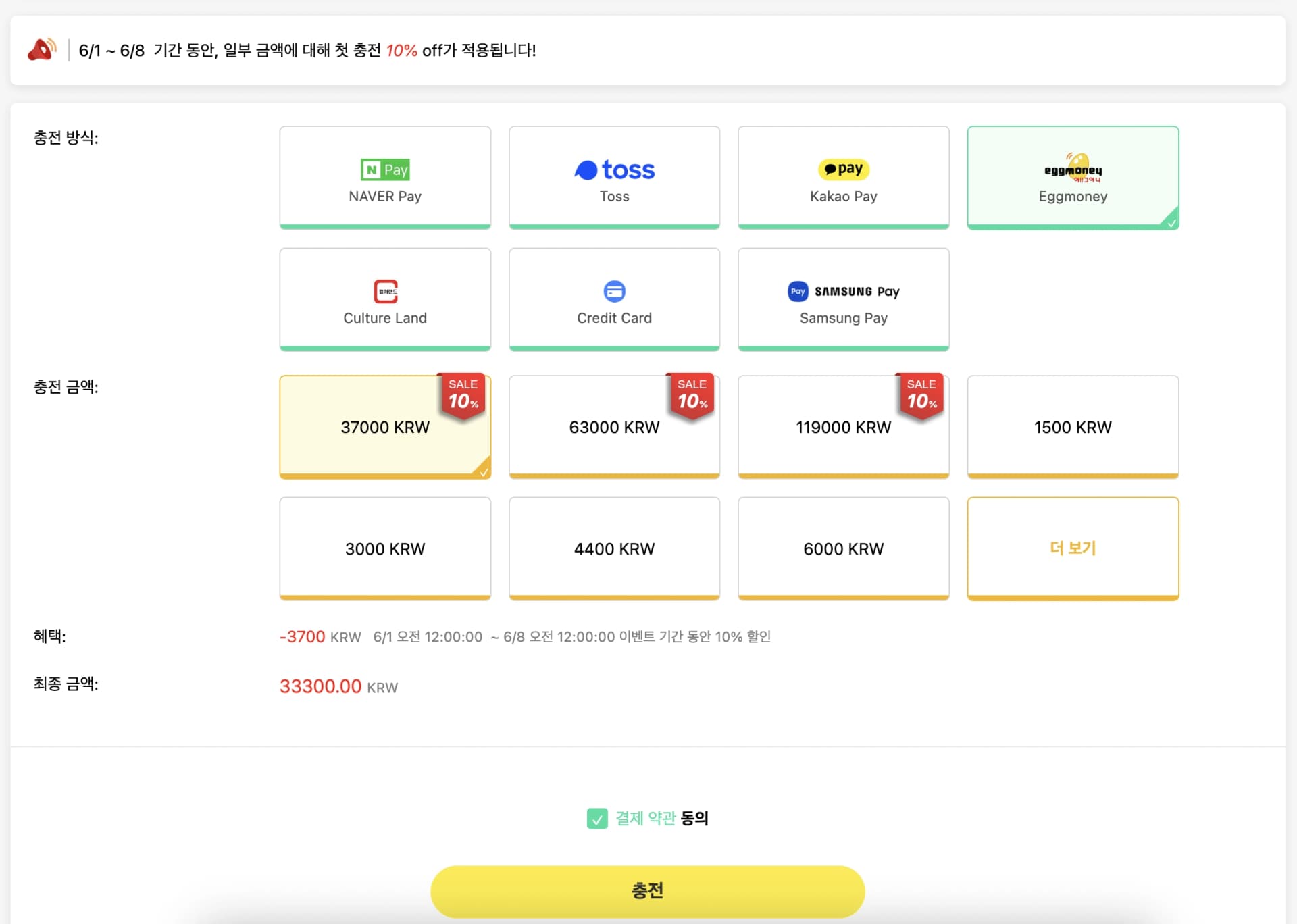Click SALE 10% badge on 63000 KRW
Viewport: 1297px width, 924px height.
[692, 396]
